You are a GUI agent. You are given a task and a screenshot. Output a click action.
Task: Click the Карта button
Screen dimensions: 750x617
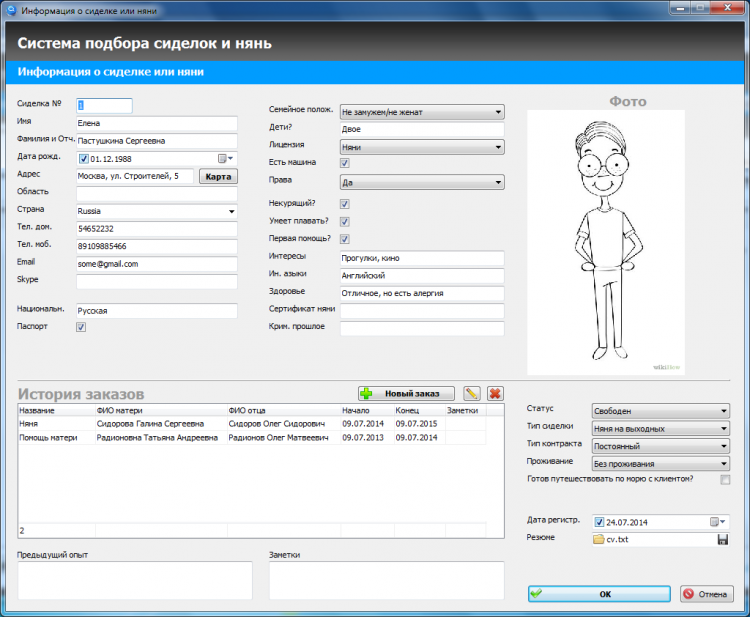[218, 177]
